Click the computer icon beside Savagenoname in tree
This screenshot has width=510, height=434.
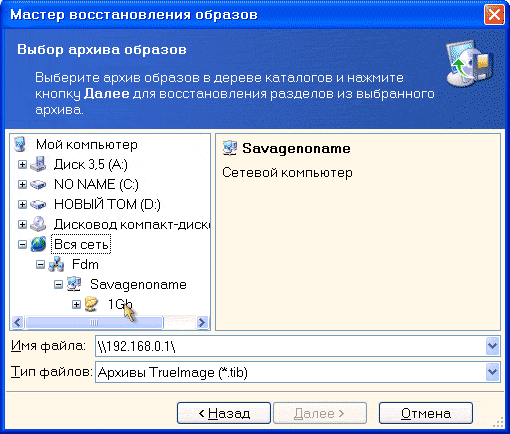[x=74, y=284]
